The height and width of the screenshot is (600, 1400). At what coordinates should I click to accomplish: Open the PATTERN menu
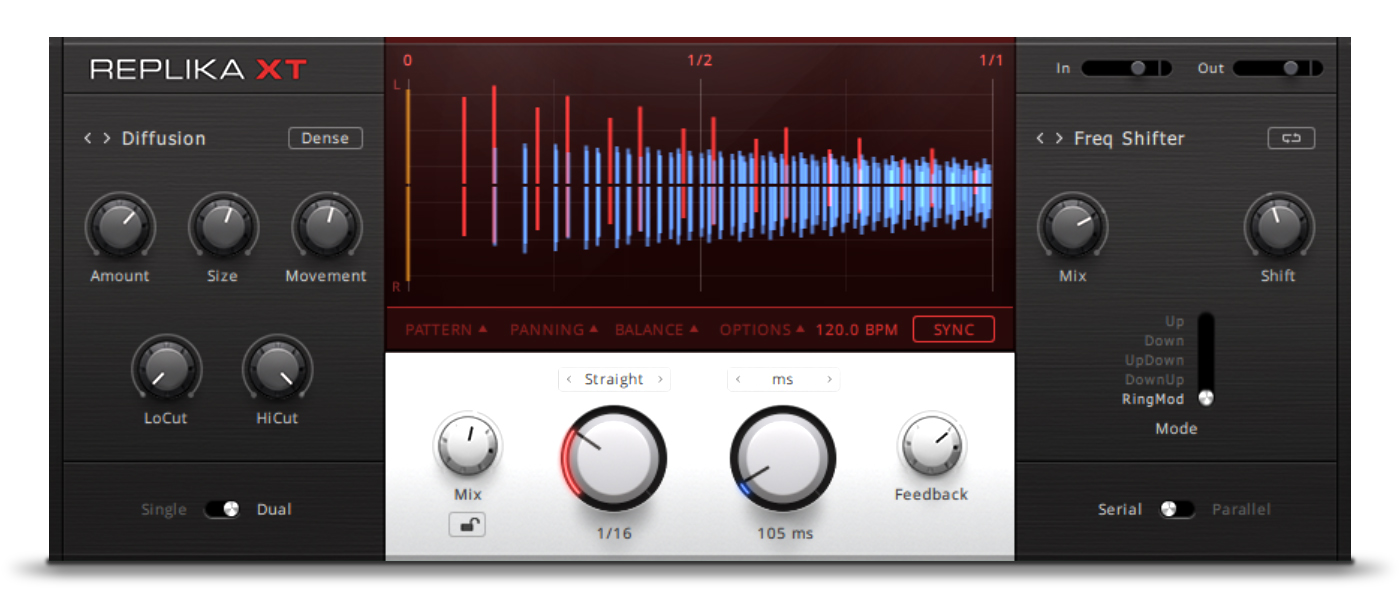pyautogui.click(x=446, y=329)
